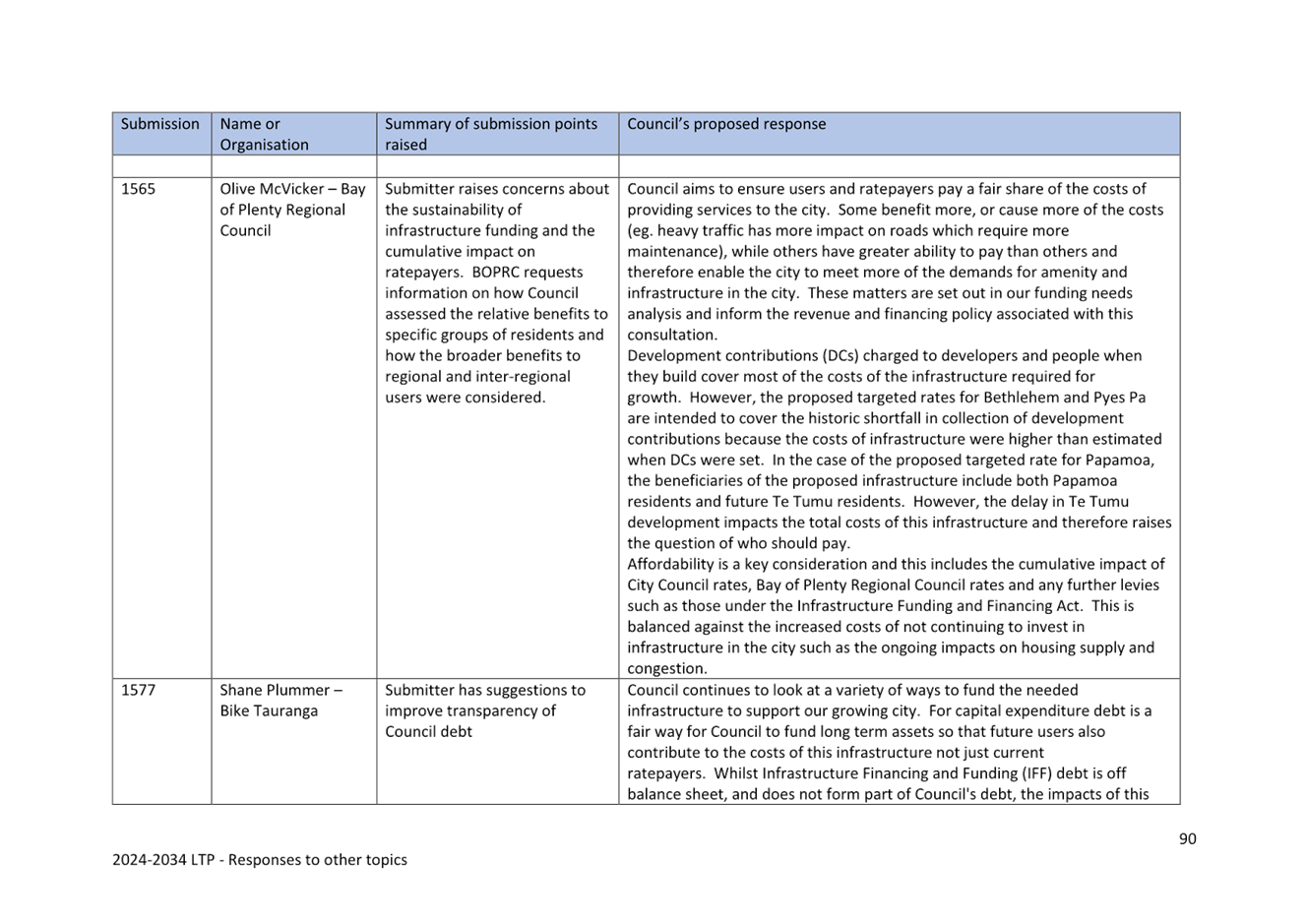Screen dimensions: 1307x924
Task: Click the paragraph starting 'Development contributions (DCs) charged'
Action: 899,450
